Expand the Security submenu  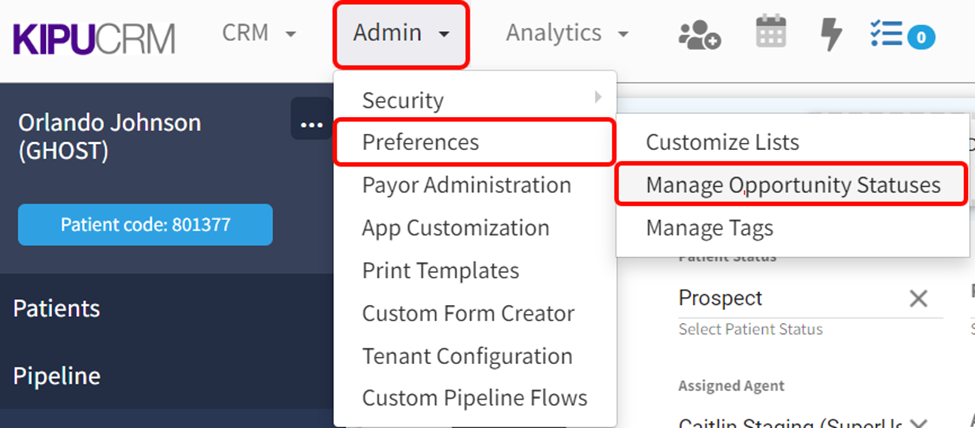(476, 100)
